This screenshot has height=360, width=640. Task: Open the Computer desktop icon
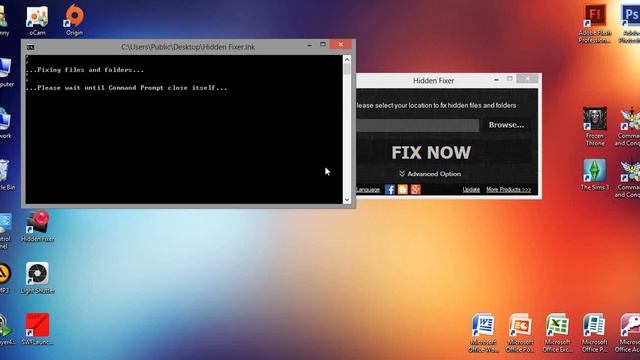click(x=5, y=68)
